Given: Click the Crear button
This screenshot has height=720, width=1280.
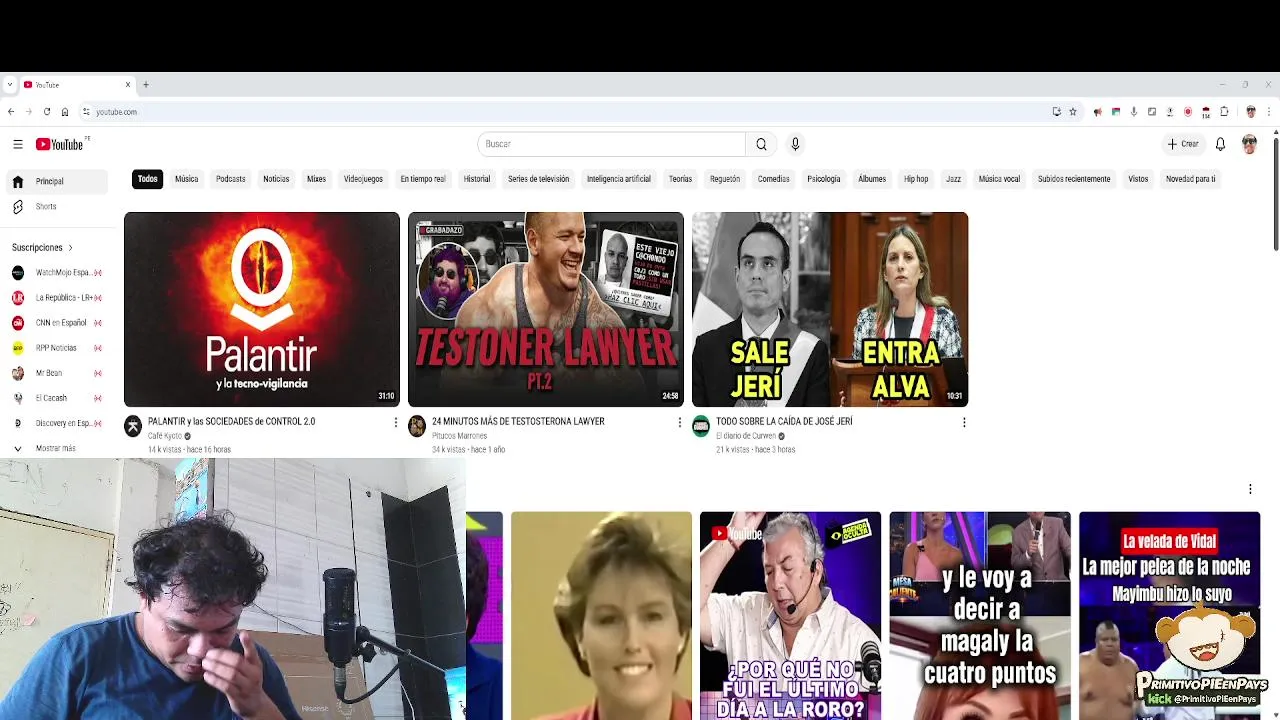Looking at the screenshot, I should [x=1182, y=144].
